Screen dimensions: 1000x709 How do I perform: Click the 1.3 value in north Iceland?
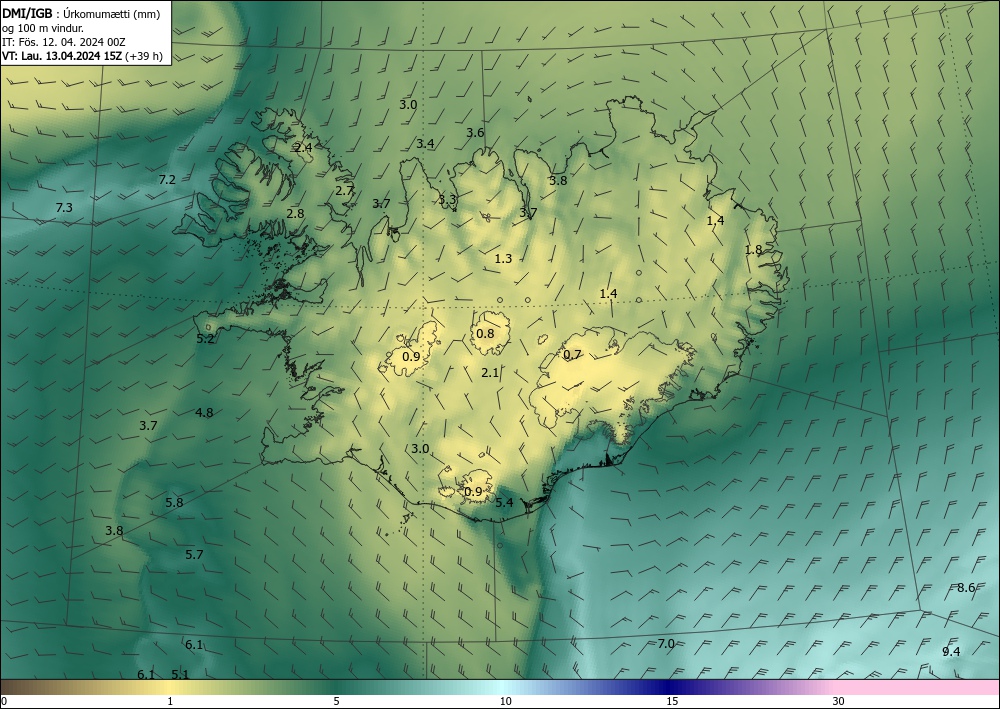[503, 258]
